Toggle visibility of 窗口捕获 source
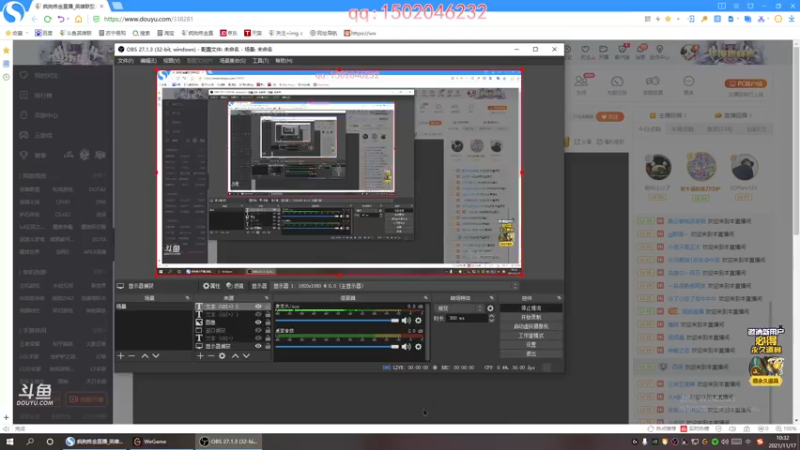800x450 pixels. tap(258, 330)
